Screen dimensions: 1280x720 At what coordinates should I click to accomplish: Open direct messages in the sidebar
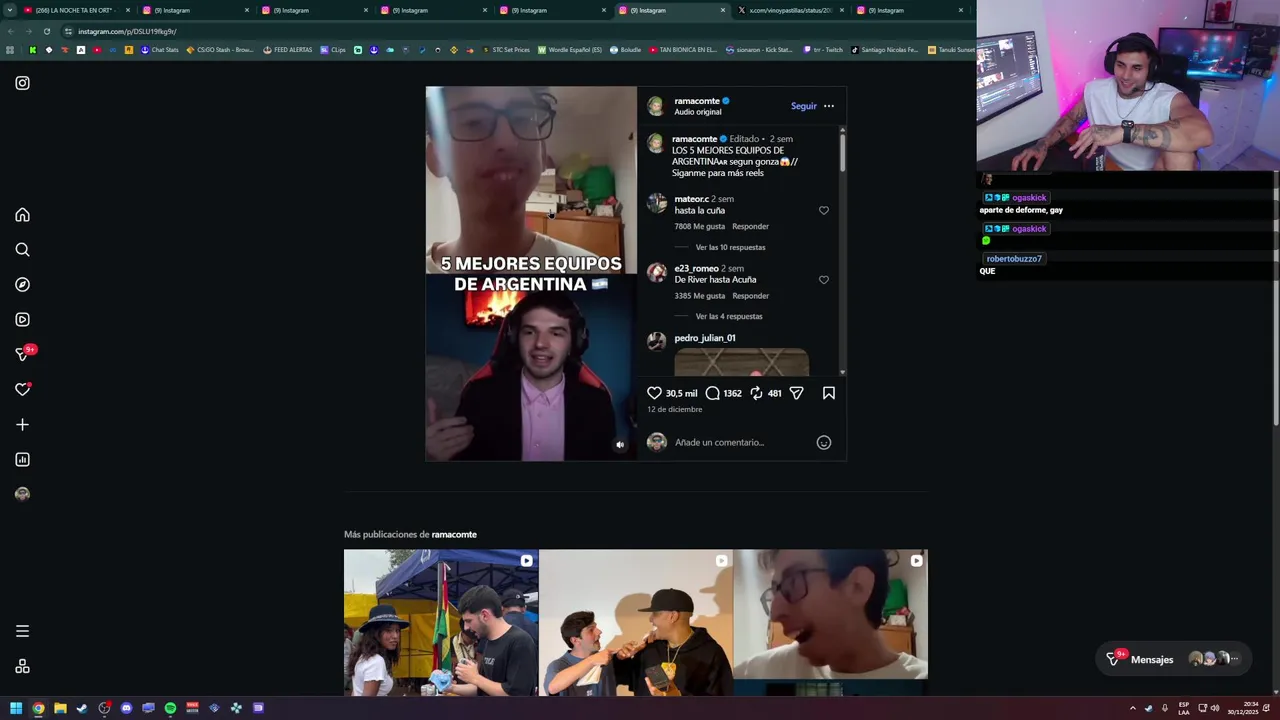pos(22,354)
